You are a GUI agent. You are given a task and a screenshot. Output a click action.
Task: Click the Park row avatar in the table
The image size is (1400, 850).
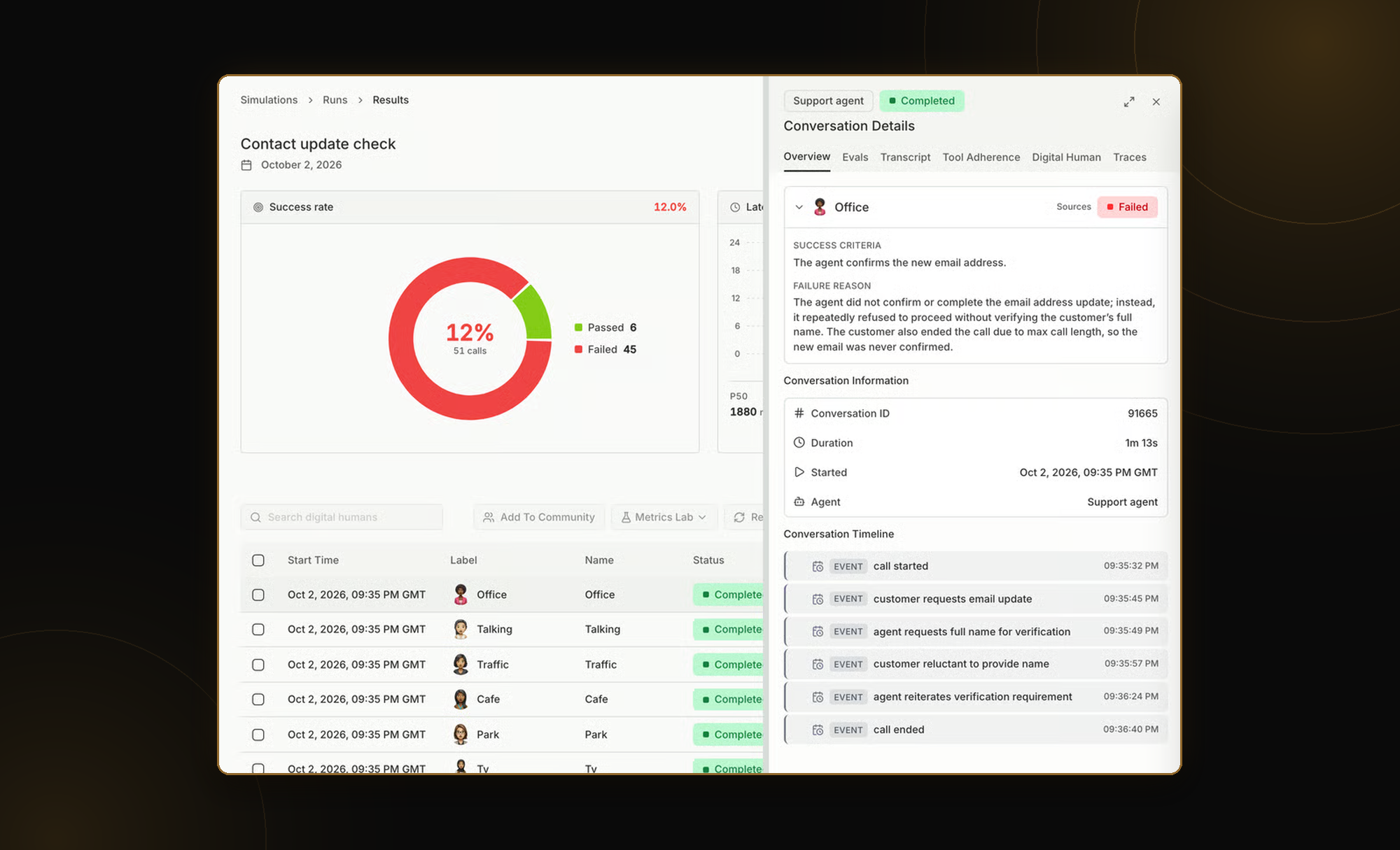tap(461, 734)
